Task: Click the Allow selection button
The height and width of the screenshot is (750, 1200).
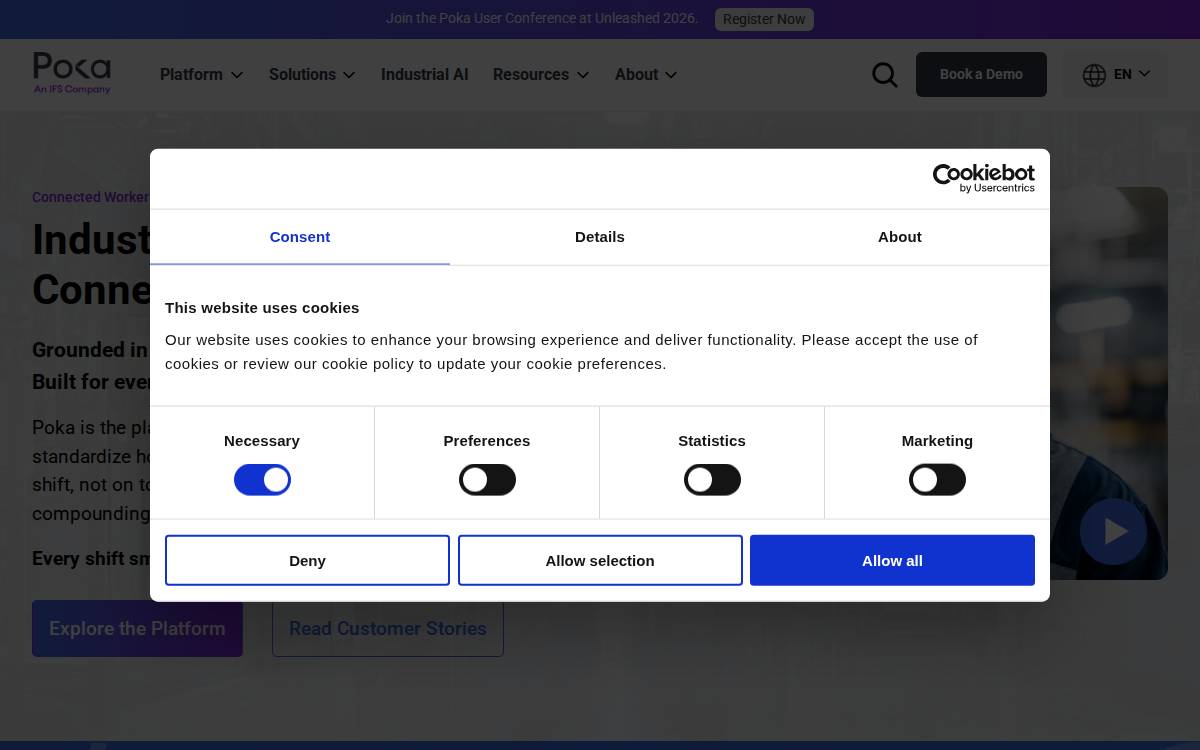Action: [x=600, y=560]
